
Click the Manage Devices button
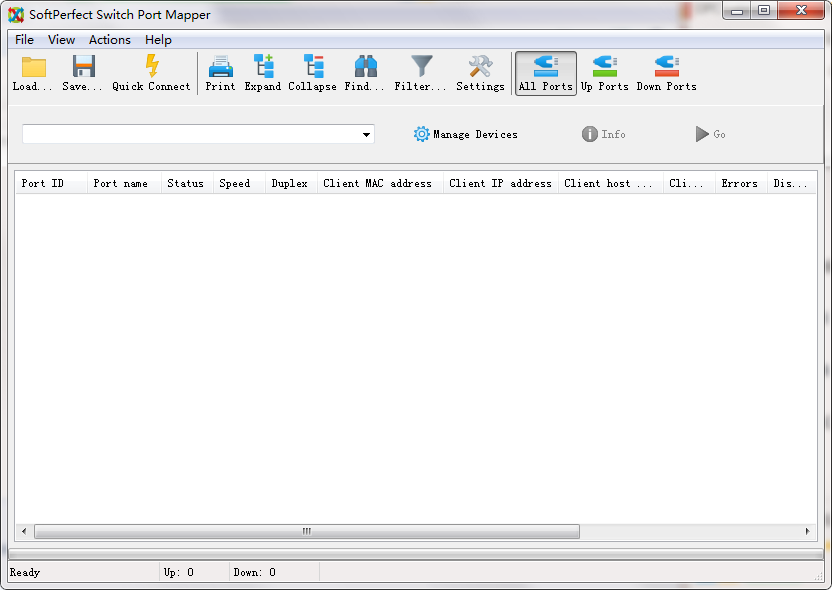click(465, 134)
